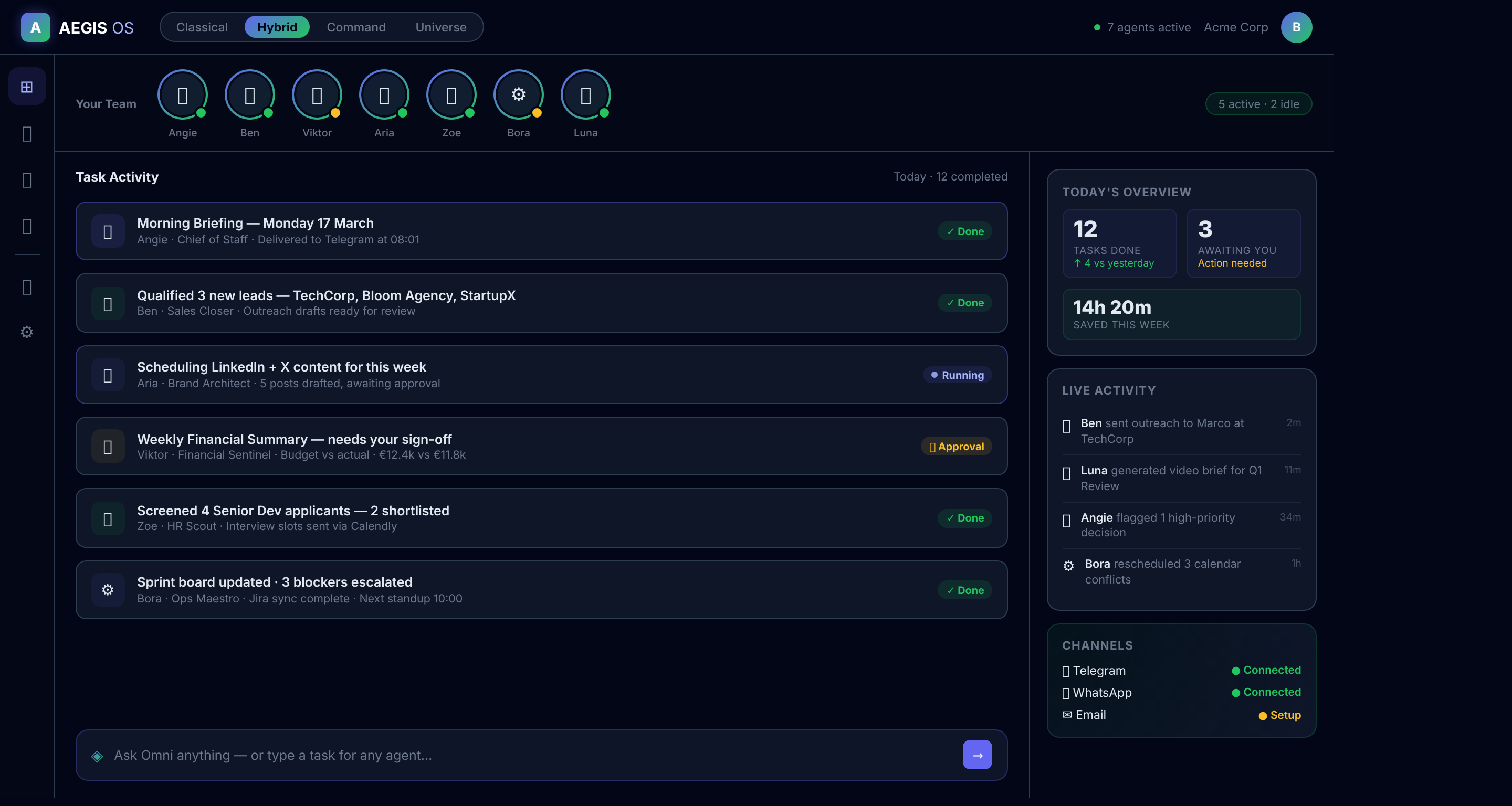Click Luna's agent avatar in Your Team
The width and height of the screenshot is (1512, 806).
tap(585, 94)
